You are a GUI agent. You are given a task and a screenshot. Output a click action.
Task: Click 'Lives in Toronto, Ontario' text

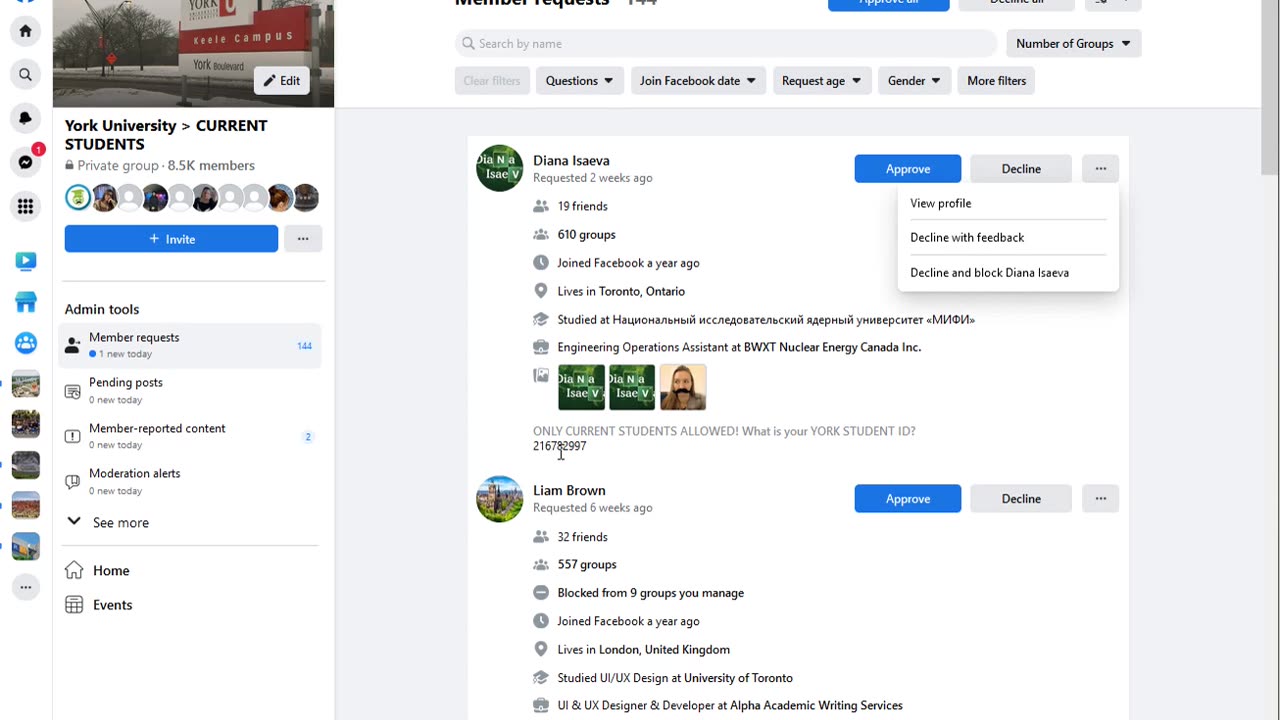point(621,292)
